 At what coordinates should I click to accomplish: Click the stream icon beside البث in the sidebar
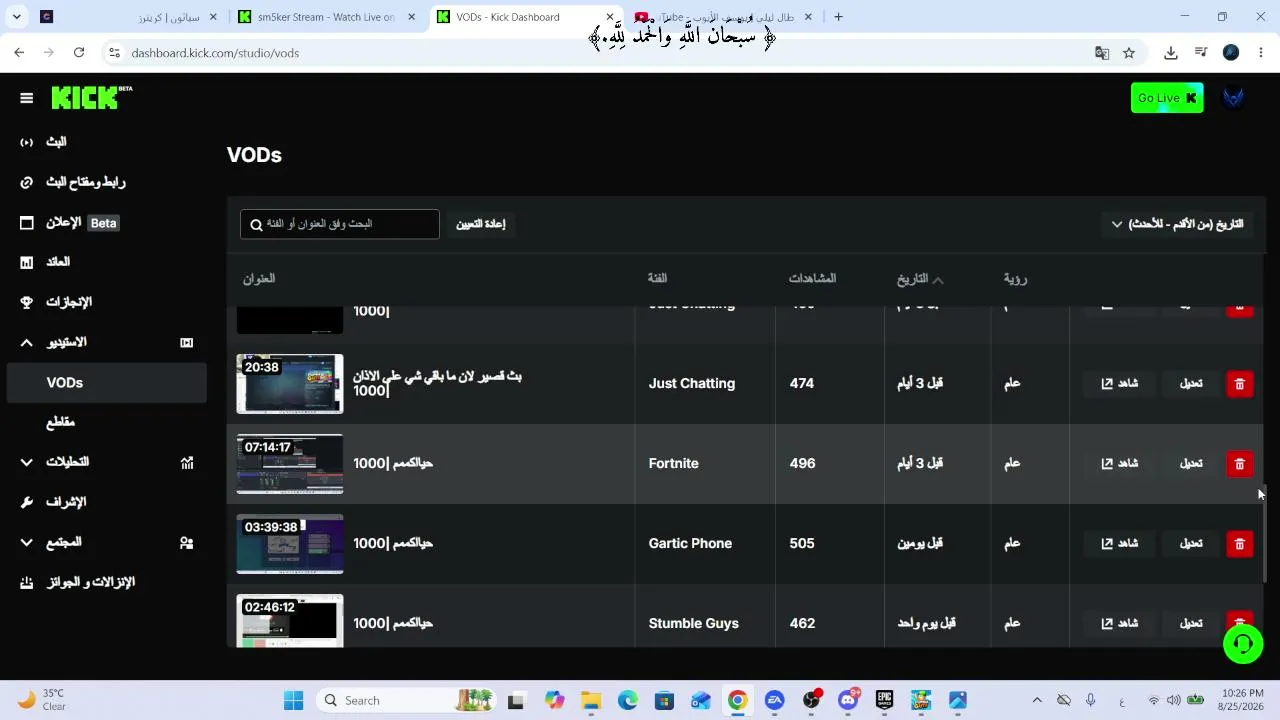[27, 142]
